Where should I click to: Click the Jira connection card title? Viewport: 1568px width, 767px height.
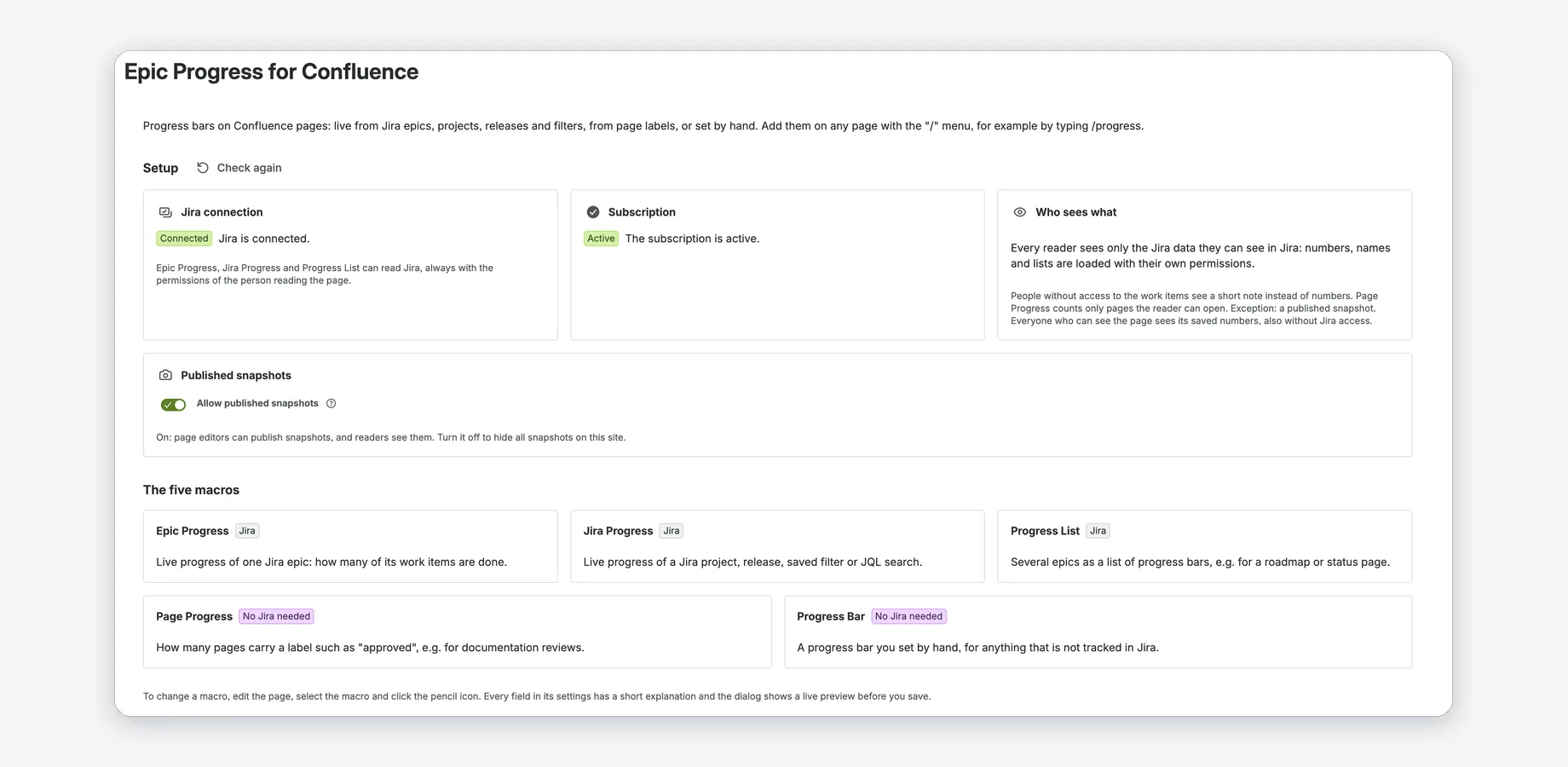point(222,212)
